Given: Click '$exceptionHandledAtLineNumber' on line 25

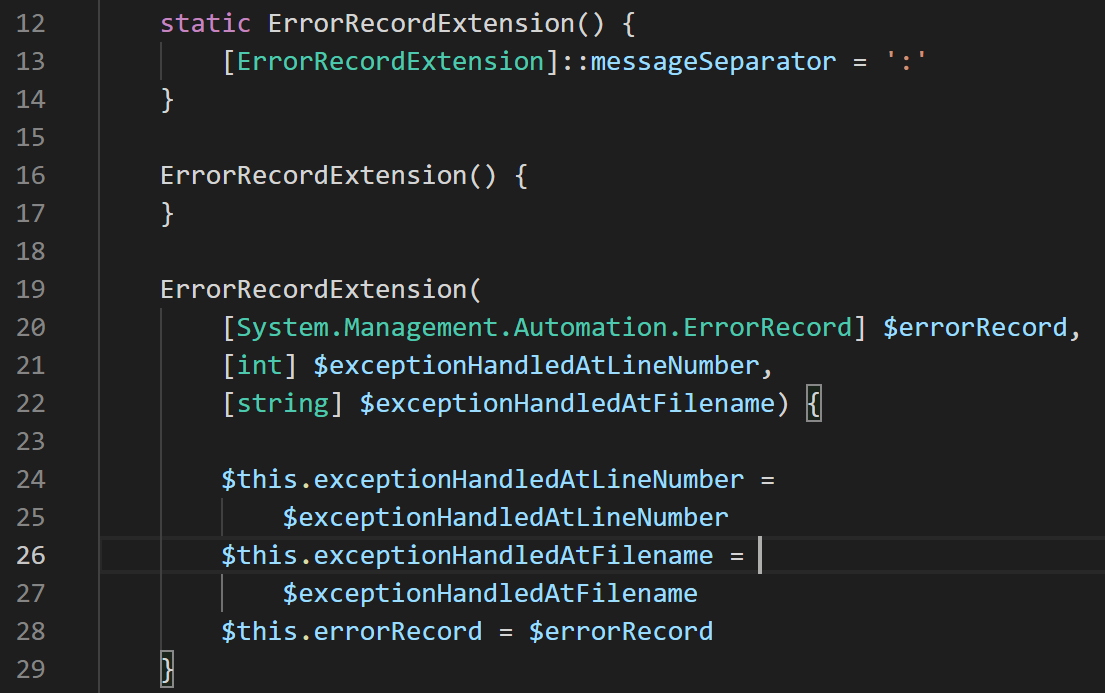Looking at the screenshot, I should [x=505, y=518].
